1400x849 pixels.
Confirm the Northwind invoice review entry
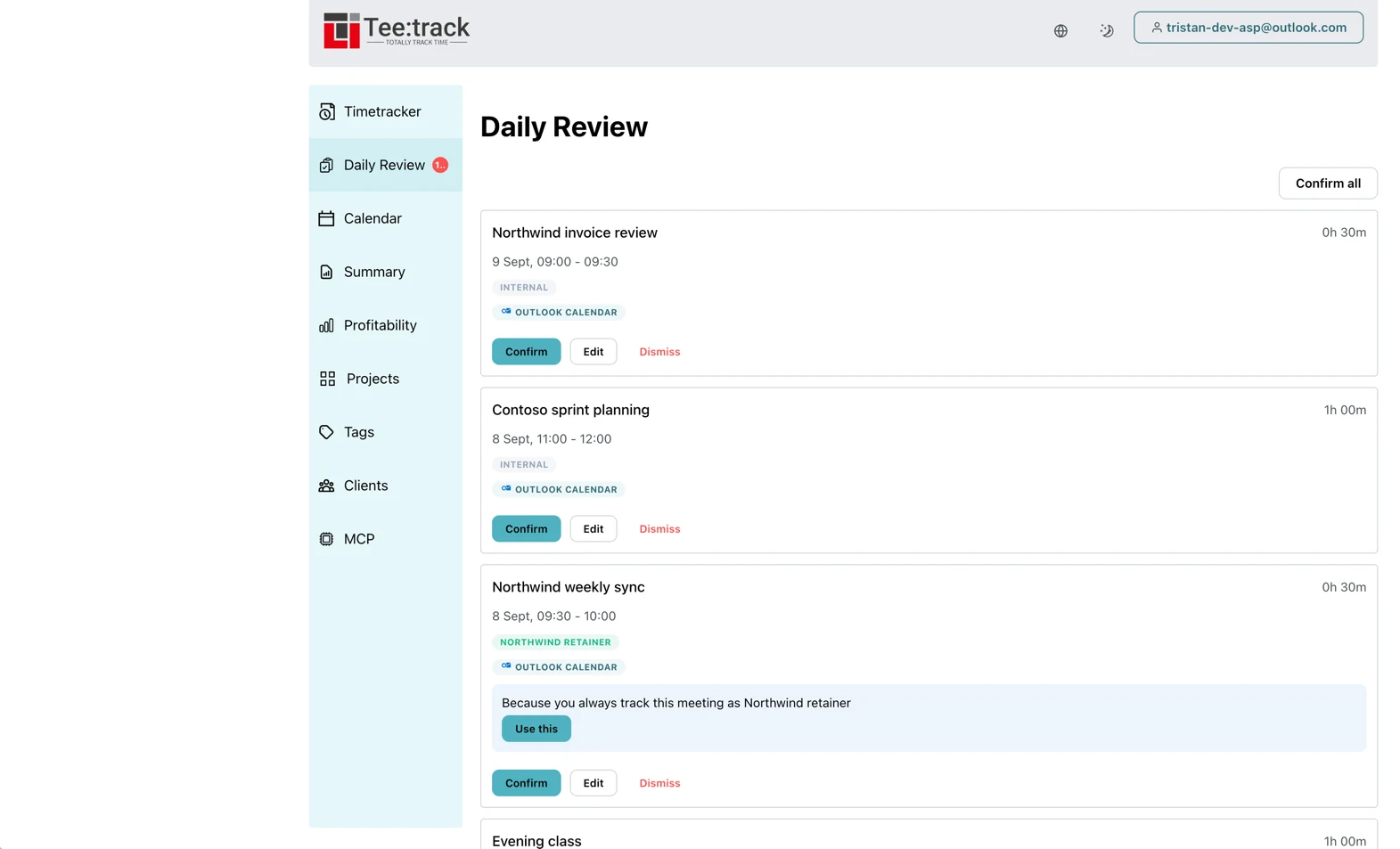point(527,352)
